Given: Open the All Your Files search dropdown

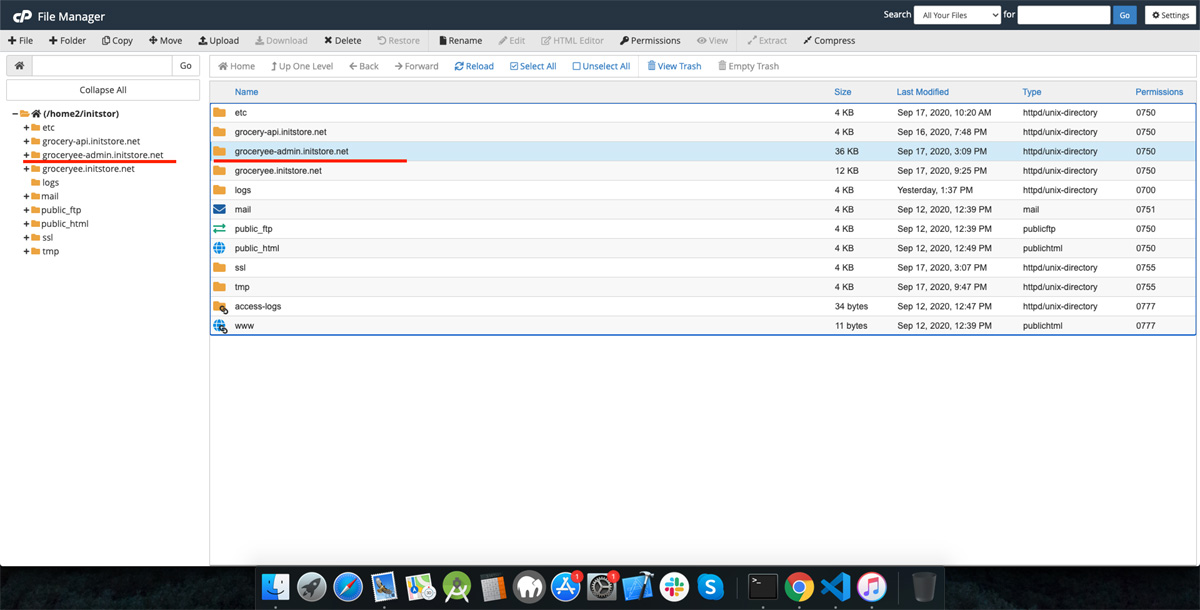Looking at the screenshot, I should coord(957,15).
